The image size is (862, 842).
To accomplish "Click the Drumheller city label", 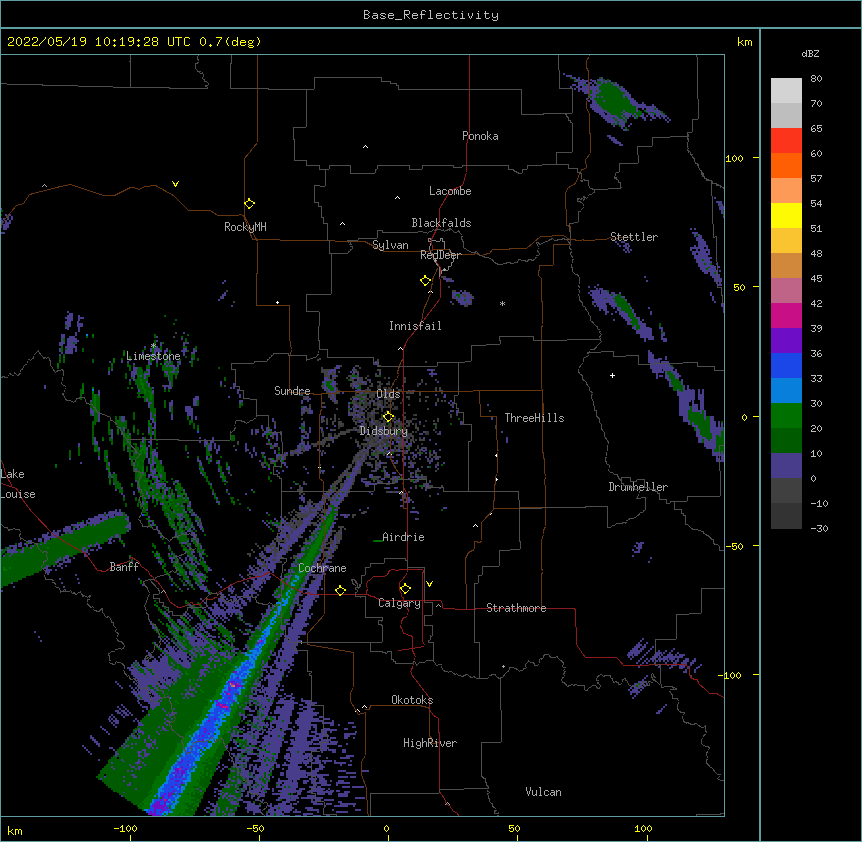I will (638, 487).
